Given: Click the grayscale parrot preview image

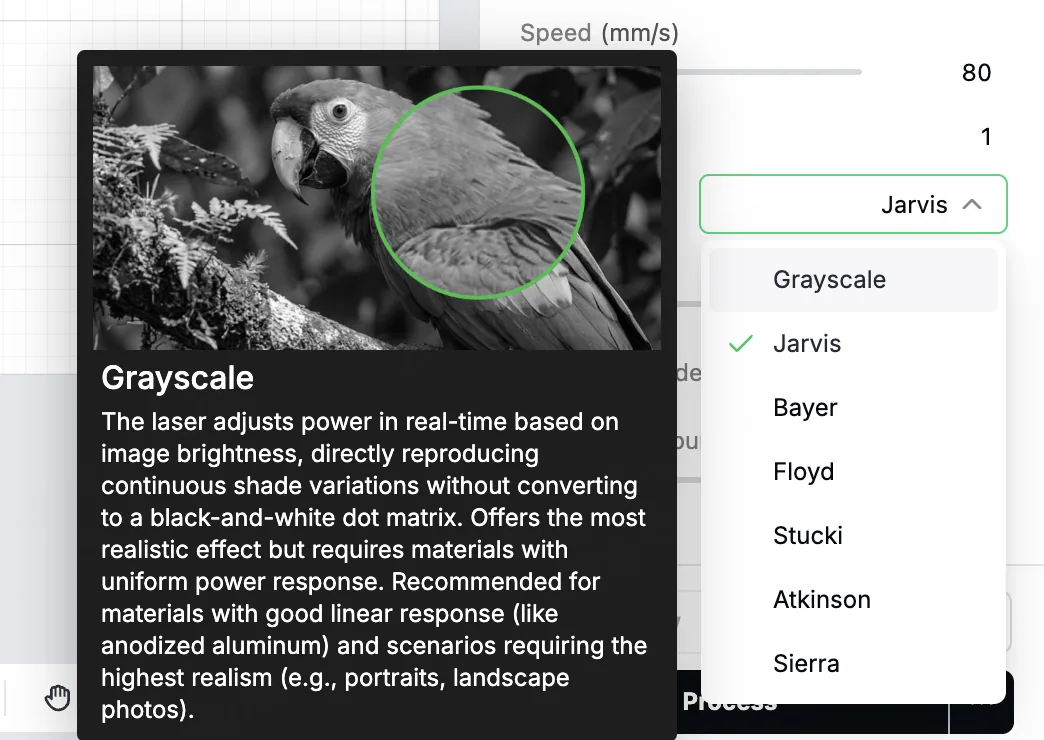Looking at the screenshot, I should coord(377,208).
